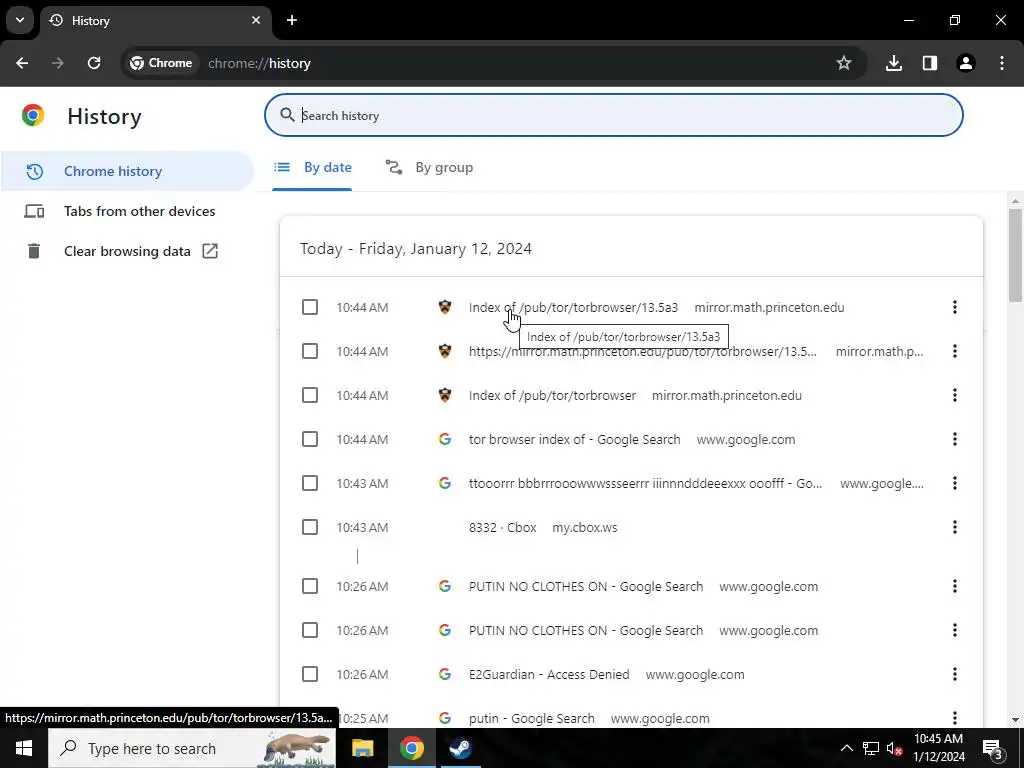Open more actions for ttooorrr bbbrrrooo entry
The height and width of the screenshot is (768, 1024).
click(x=955, y=483)
